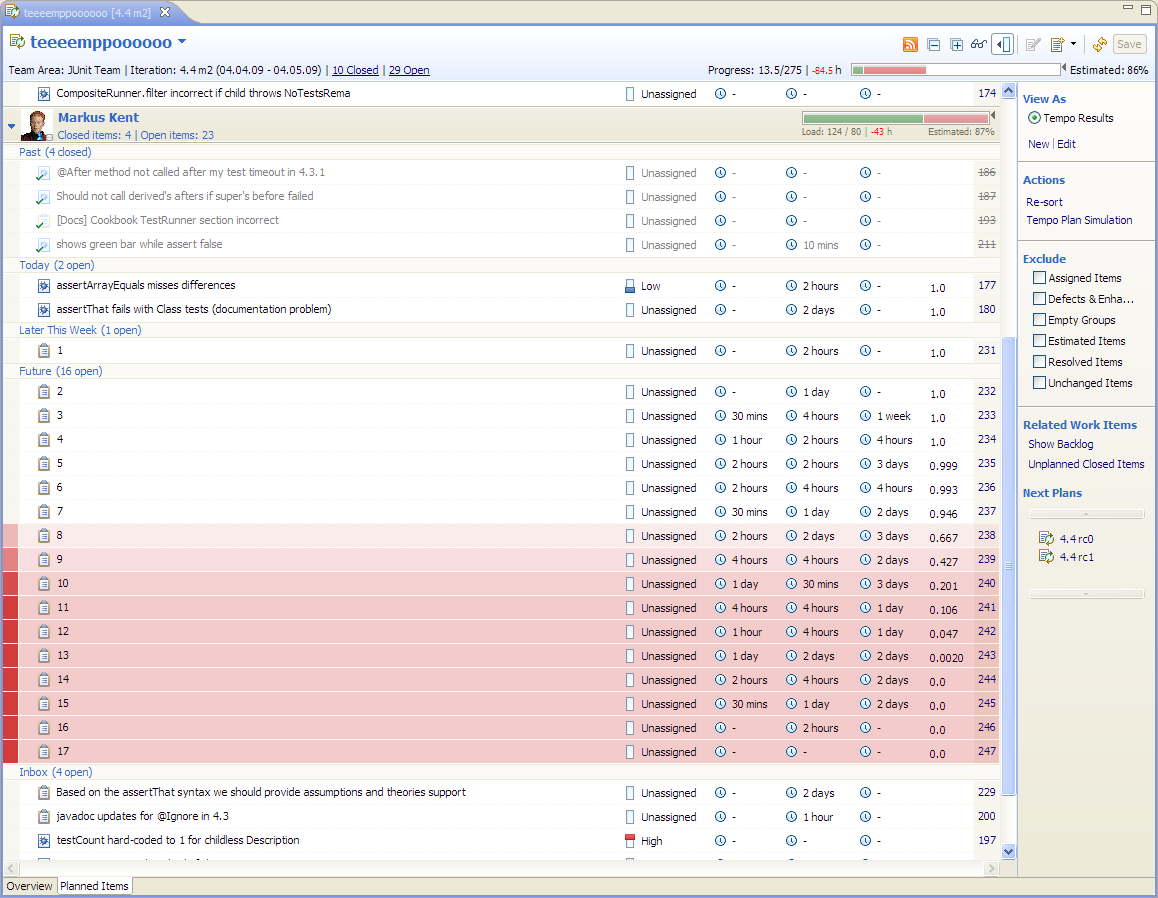Click the Past (4 closed) group header
The image size is (1158, 898).
tap(55, 152)
